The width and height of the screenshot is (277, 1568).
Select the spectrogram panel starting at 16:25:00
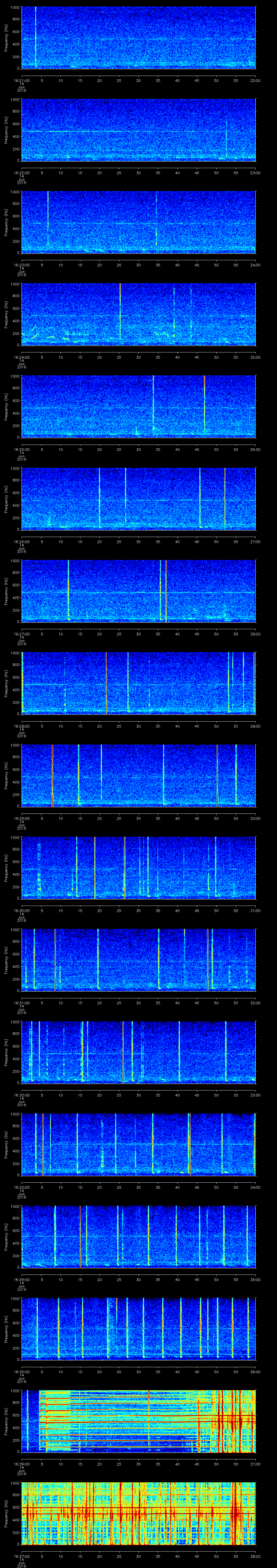coord(139,407)
